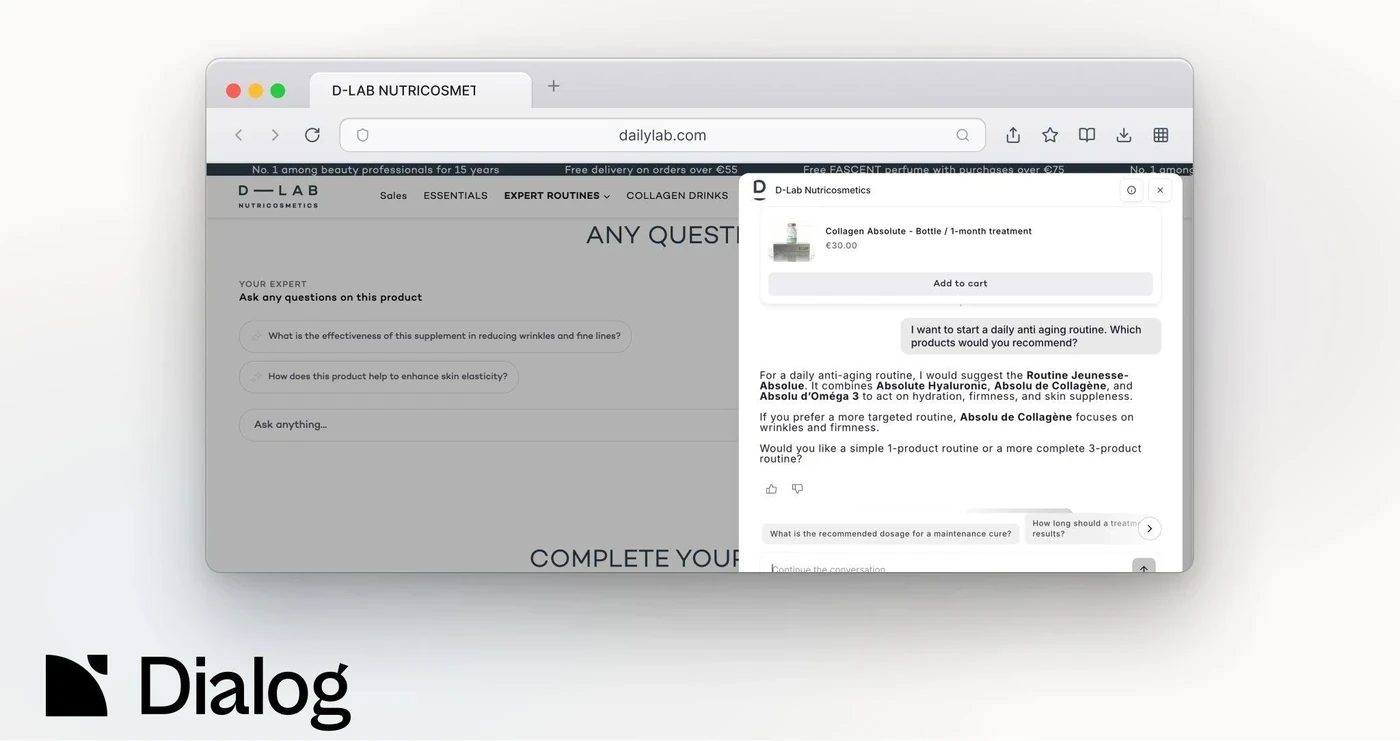The height and width of the screenshot is (741, 1400).
Task: Click the €30.00 price text
Action: click(x=841, y=246)
